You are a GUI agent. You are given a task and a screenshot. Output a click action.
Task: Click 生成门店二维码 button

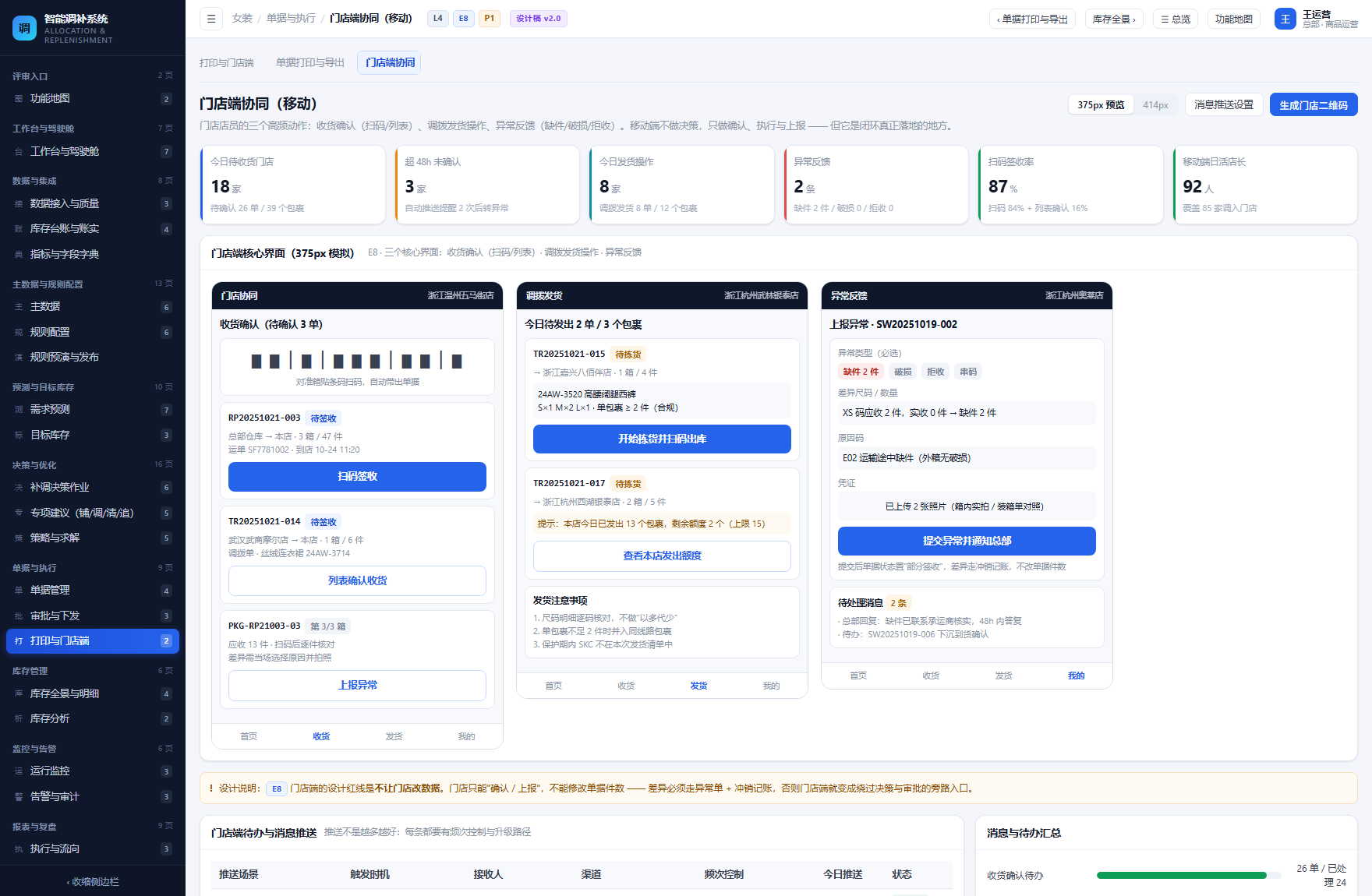click(x=1314, y=104)
